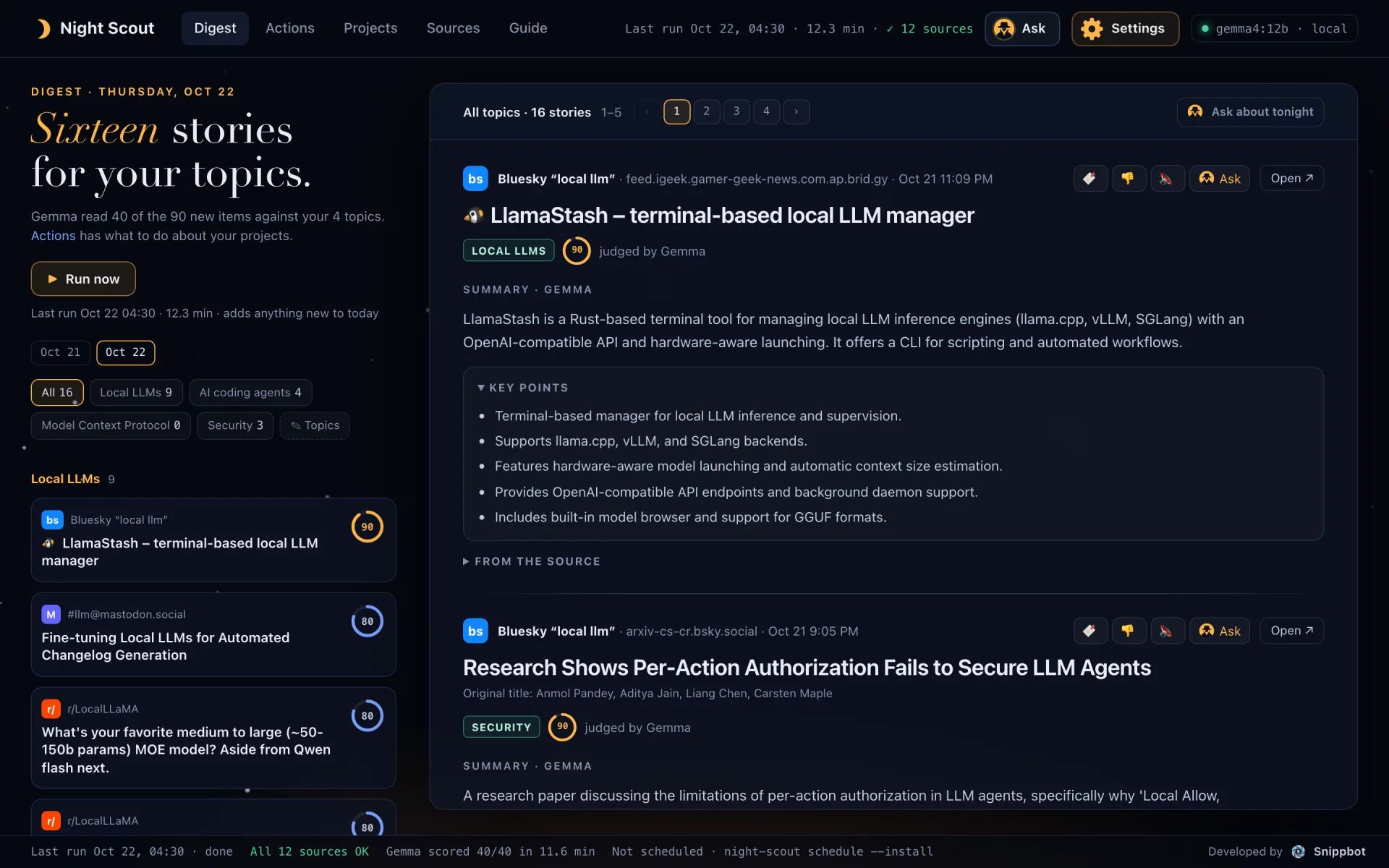The width and height of the screenshot is (1389, 868).
Task: Follow the Actions link in intro text
Action: pyautogui.click(x=53, y=236)
